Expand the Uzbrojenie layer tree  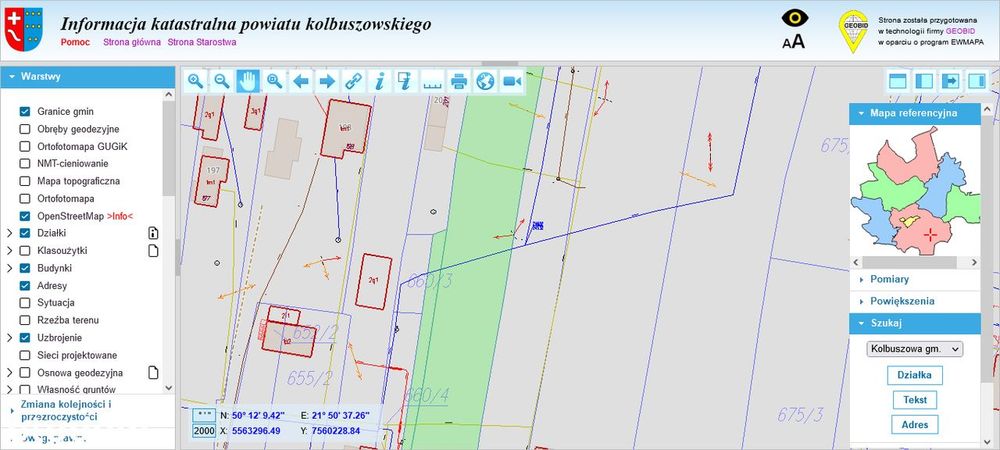(x=10, y=338)
